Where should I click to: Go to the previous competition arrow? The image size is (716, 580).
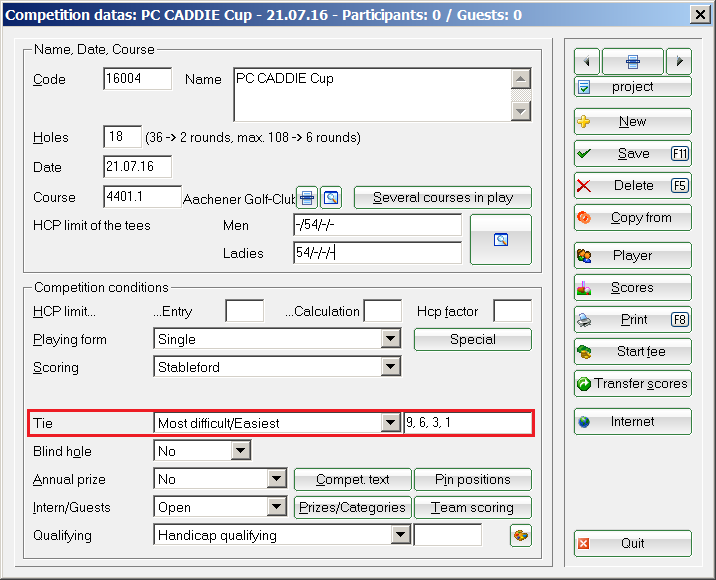tap(586, 61)
